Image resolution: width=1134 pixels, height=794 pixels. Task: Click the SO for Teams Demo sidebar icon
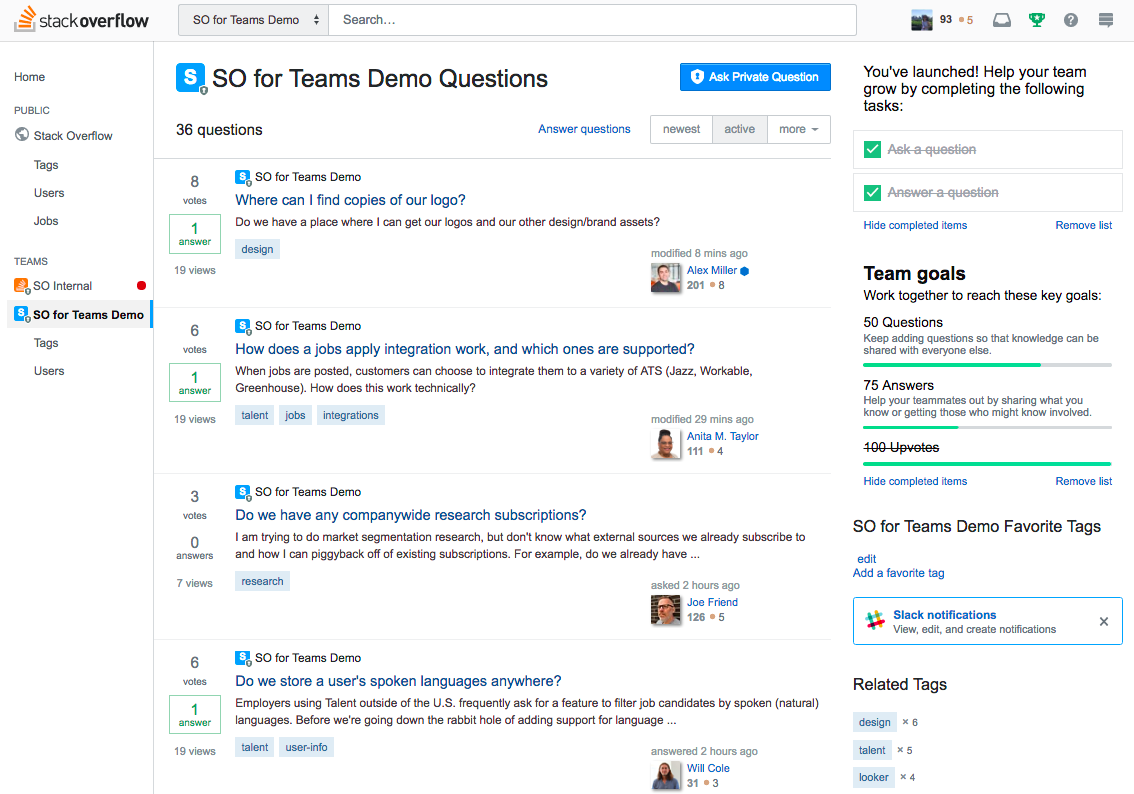click(22, 315)
